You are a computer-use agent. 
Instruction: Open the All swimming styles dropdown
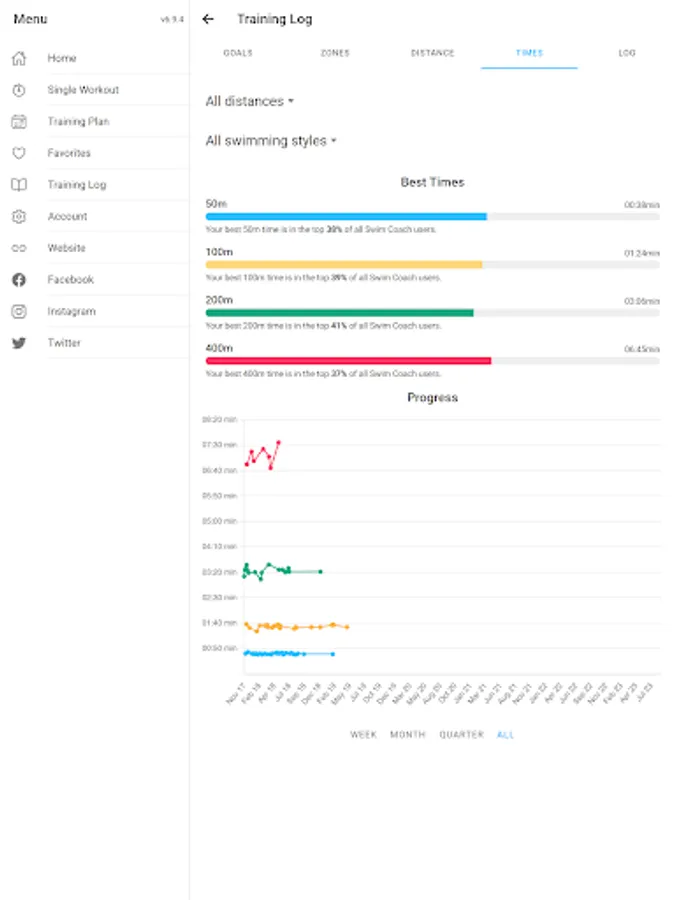click(x=271, y=141)
